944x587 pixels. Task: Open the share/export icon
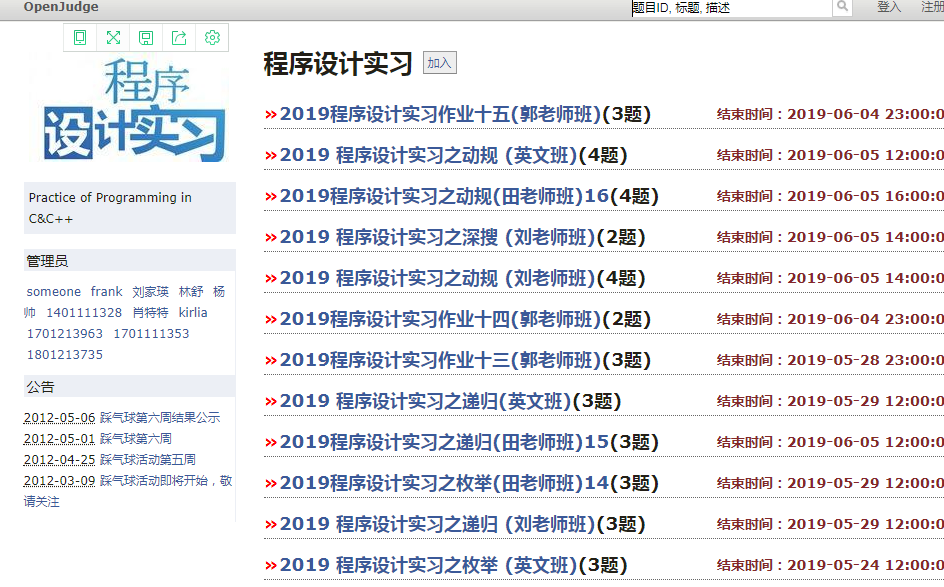coord(179,37)
